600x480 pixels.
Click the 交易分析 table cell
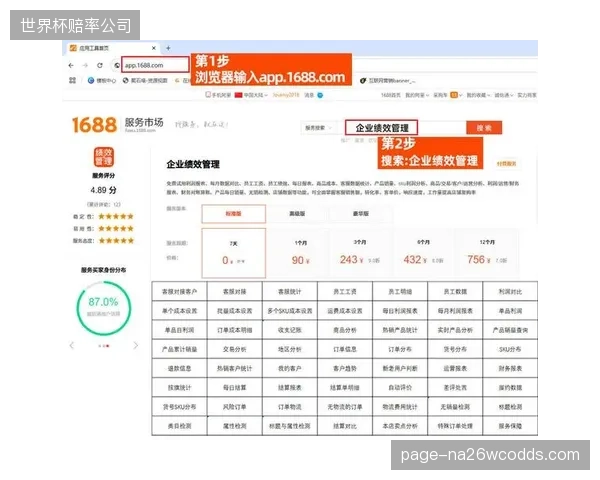click(x=235, y=349)
